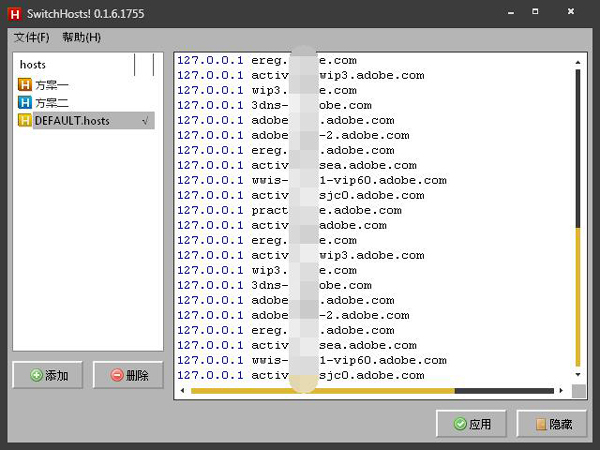Click the vertical scrollbar down arrow
The width and height of the screenshot is (600, 450).
tap(578, 375)
